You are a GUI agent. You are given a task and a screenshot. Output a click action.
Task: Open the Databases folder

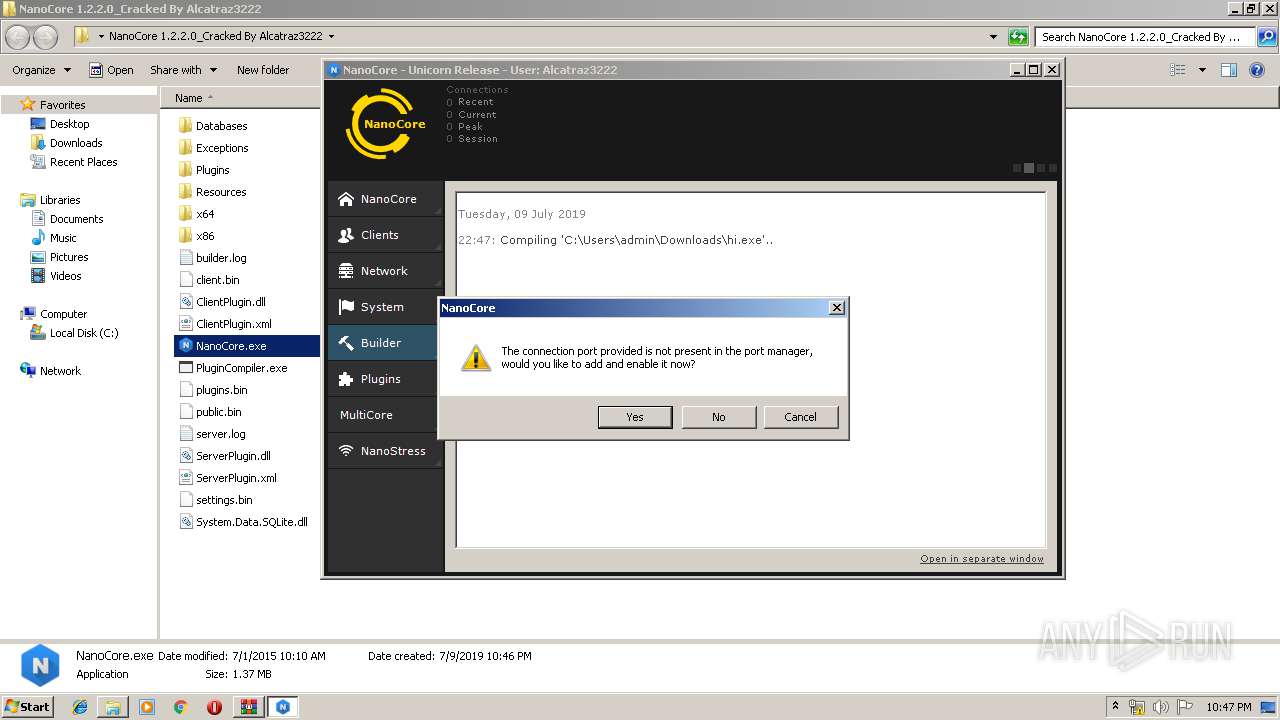pos(212,126)
